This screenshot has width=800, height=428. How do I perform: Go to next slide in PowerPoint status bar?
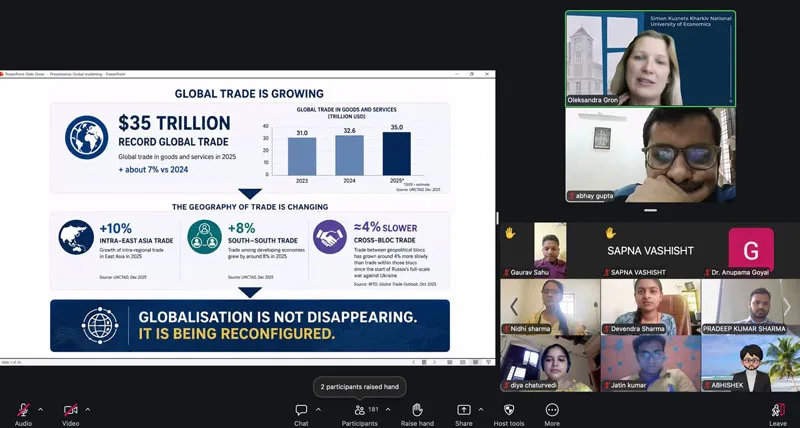[x=434, y=362]
